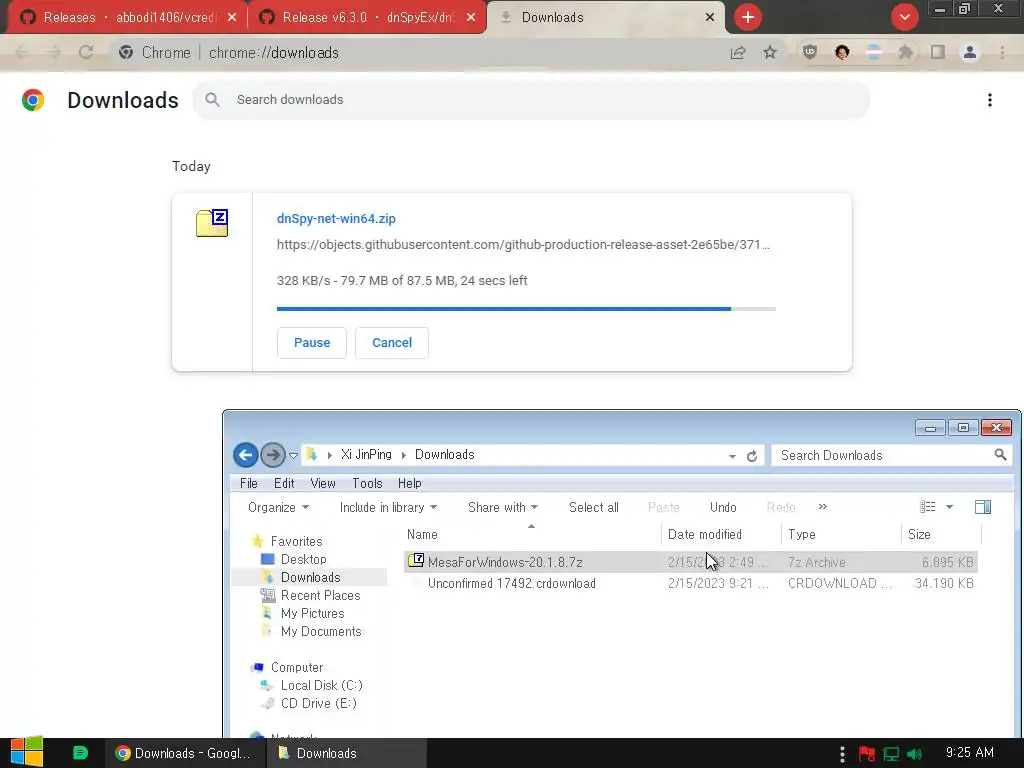Click the browser forward arrow

point(54,53)
